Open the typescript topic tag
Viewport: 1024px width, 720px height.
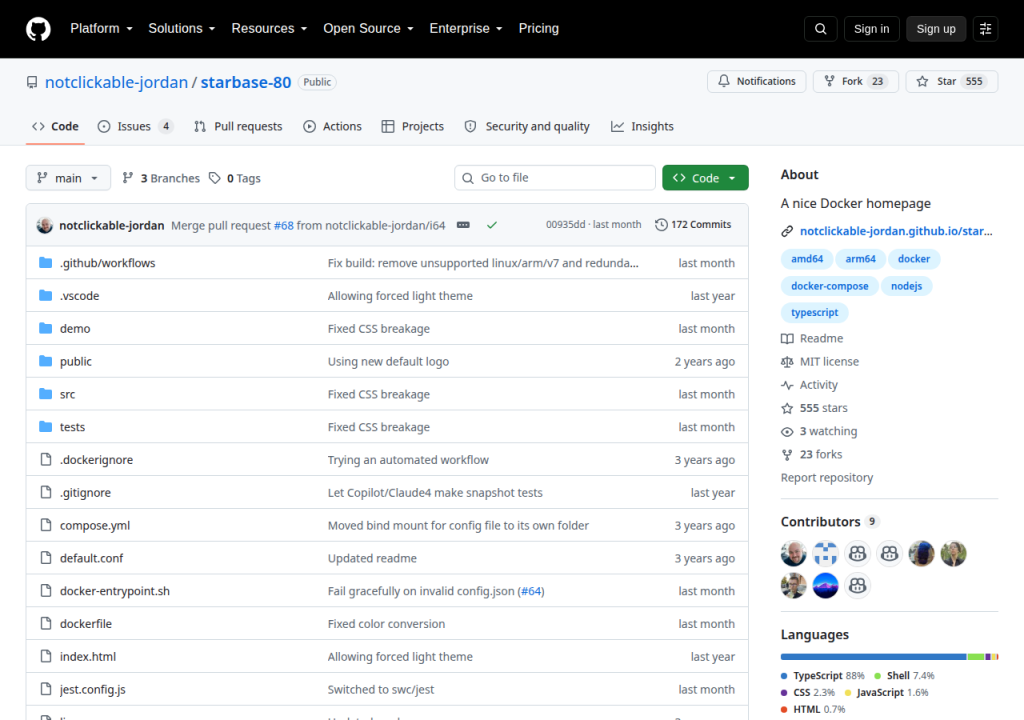pos(814,312)
